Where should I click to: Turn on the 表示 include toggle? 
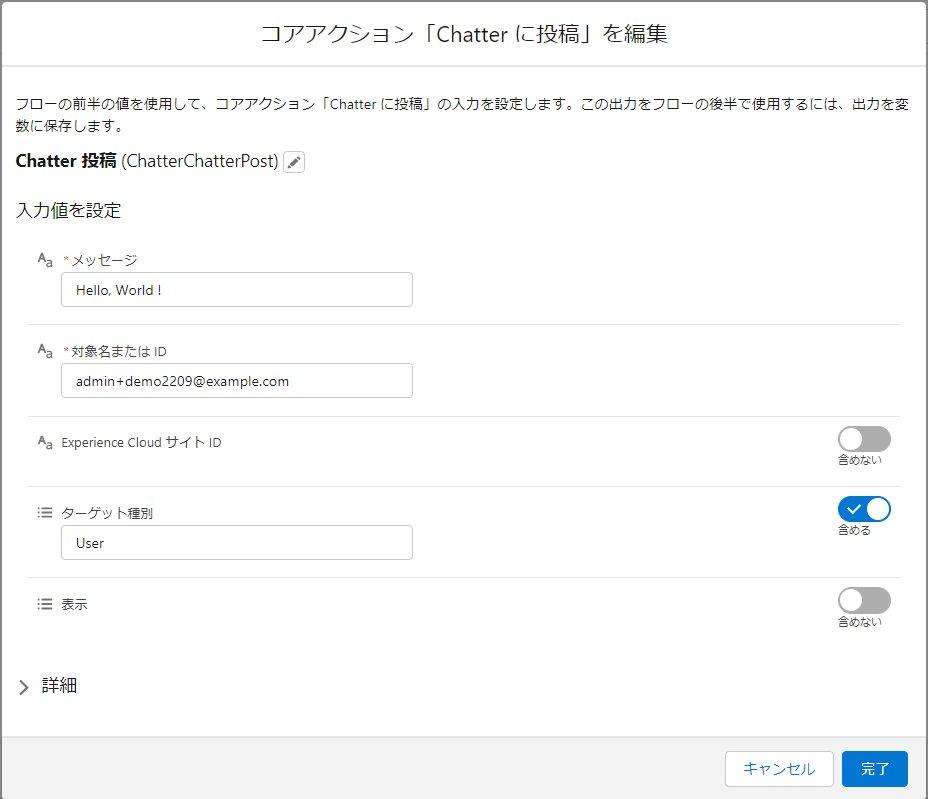click(864, 601)
